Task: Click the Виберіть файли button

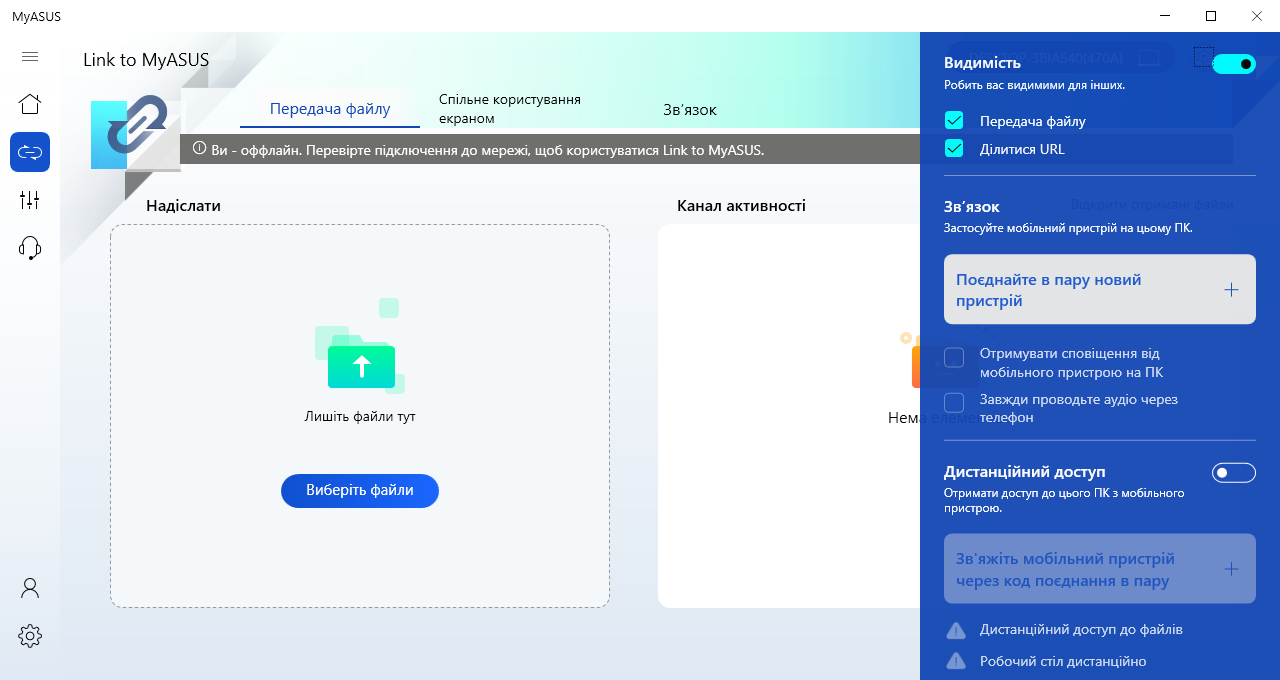Action: click(x=360, y=491)
